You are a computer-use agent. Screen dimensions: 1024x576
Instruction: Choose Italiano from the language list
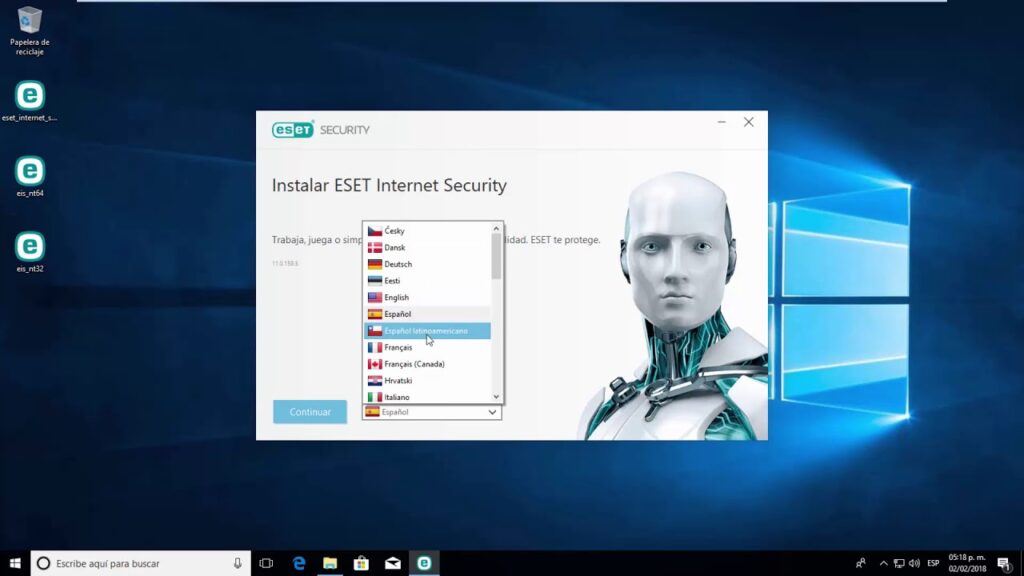(427, 397)
